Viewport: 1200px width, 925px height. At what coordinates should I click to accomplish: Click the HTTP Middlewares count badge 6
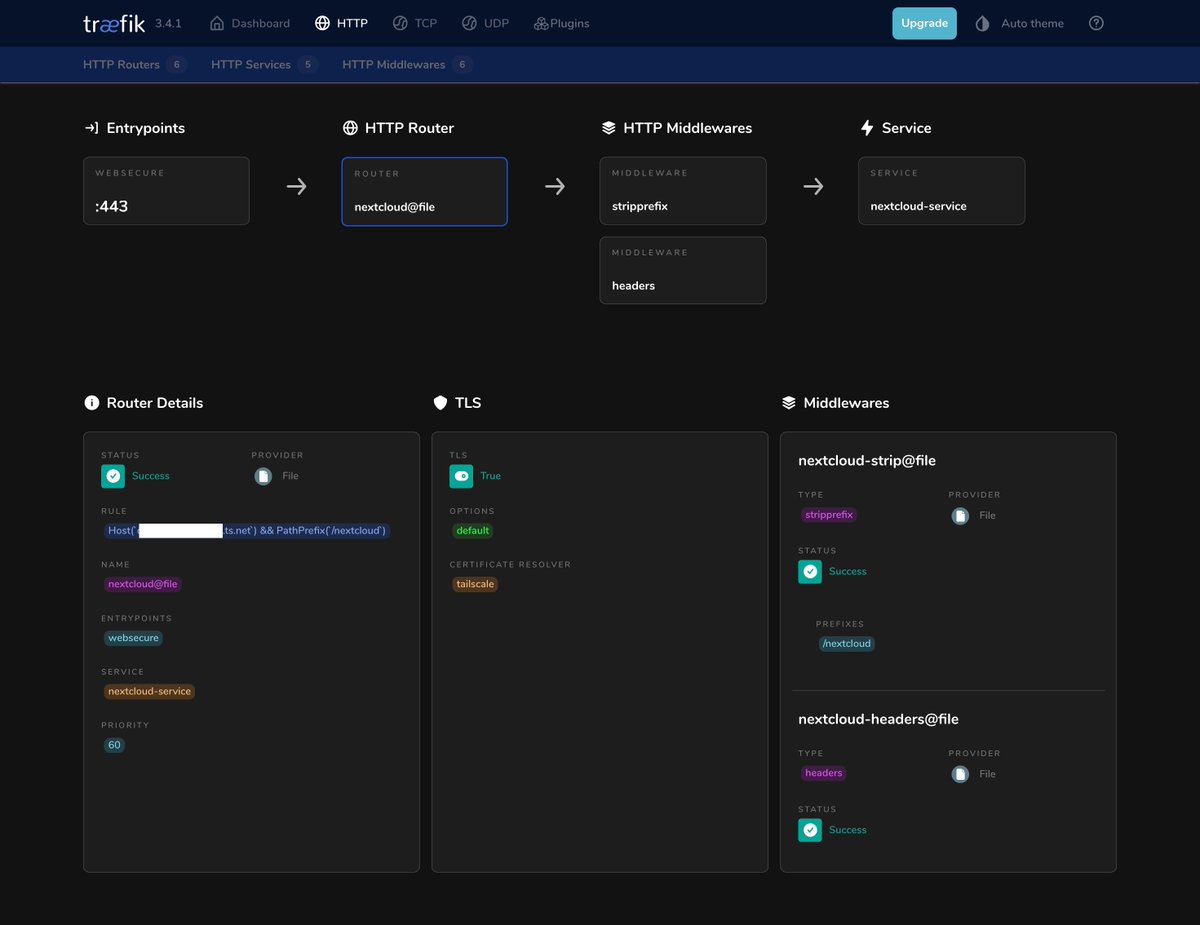coord(462,64)
